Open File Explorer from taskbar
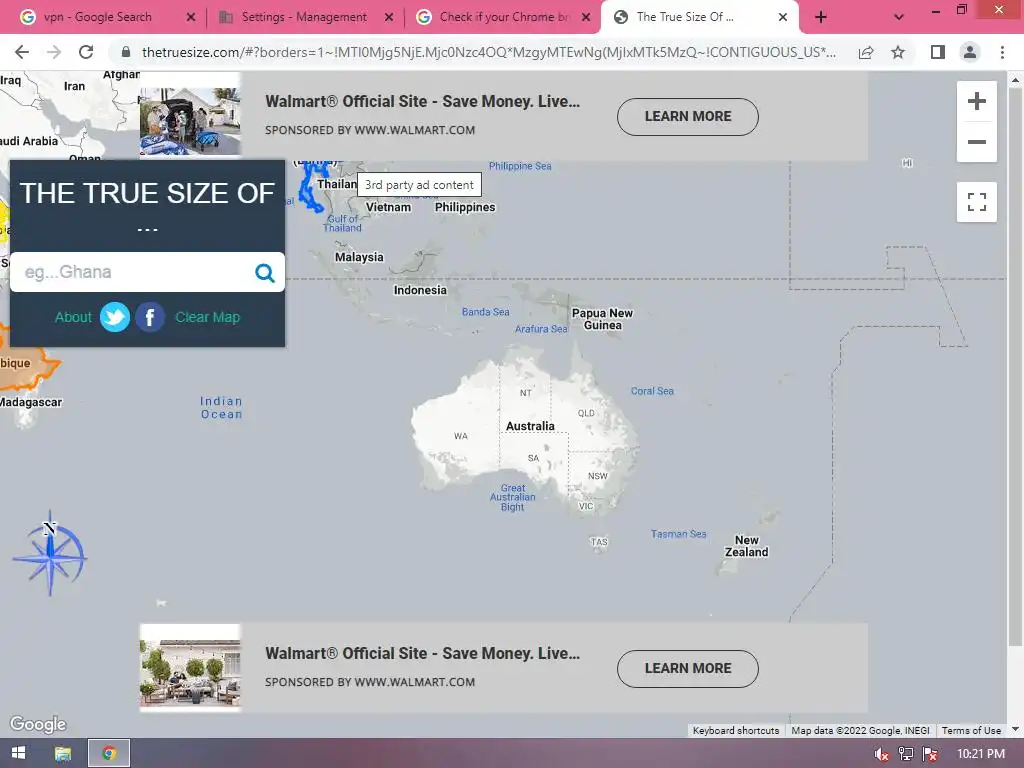Viewport: 1024px width, 768px height. pyautogui.click(x=63, y=754)
